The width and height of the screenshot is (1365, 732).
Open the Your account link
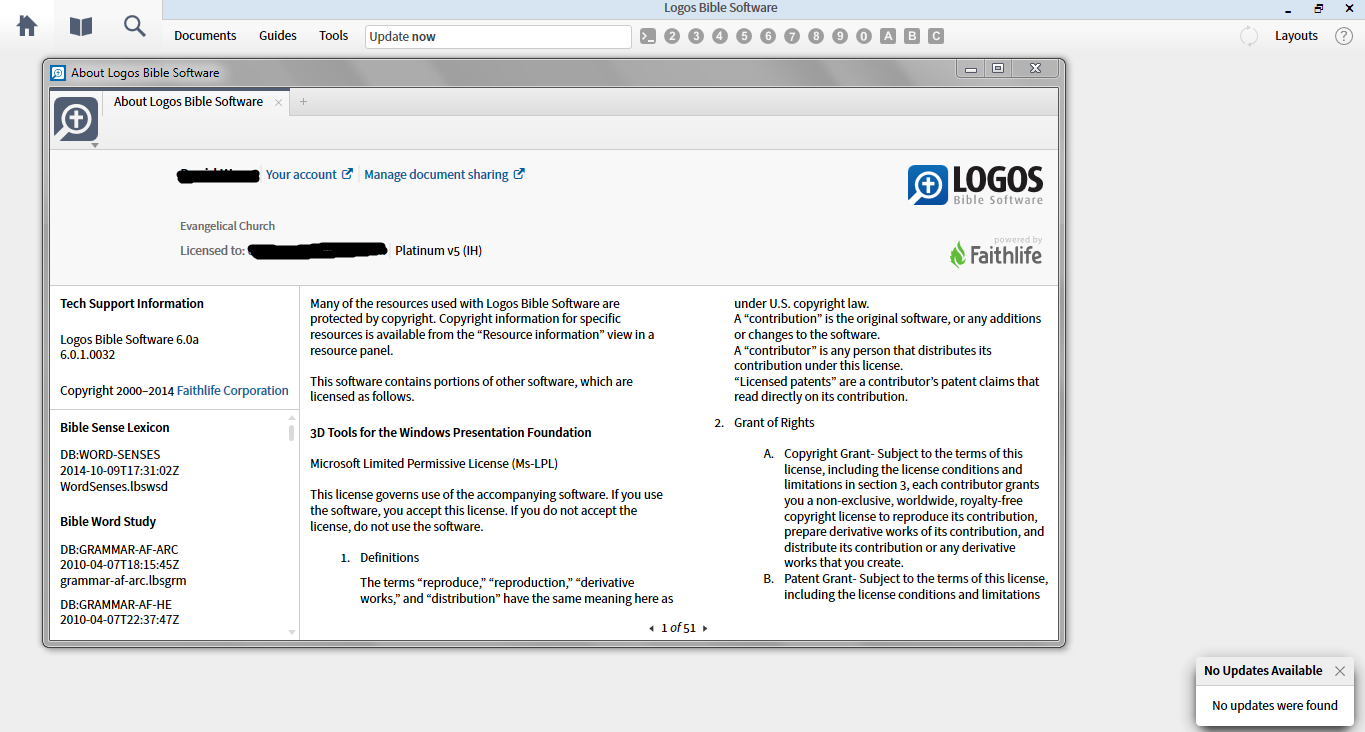(309, 174)
